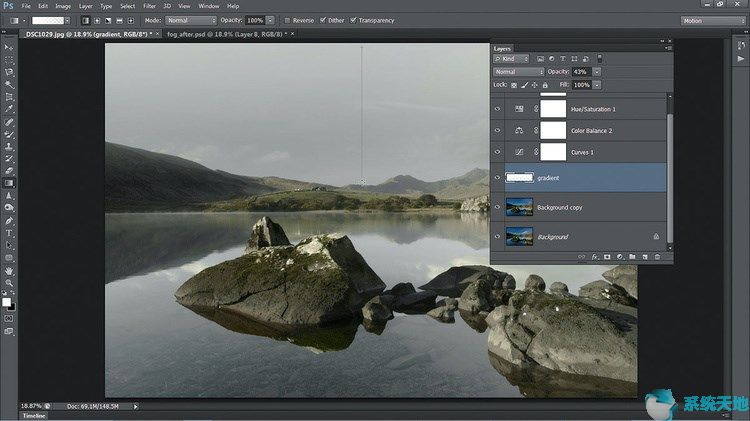Open the Layer menu
The image size is (750, 421).
tap(86, 6)
